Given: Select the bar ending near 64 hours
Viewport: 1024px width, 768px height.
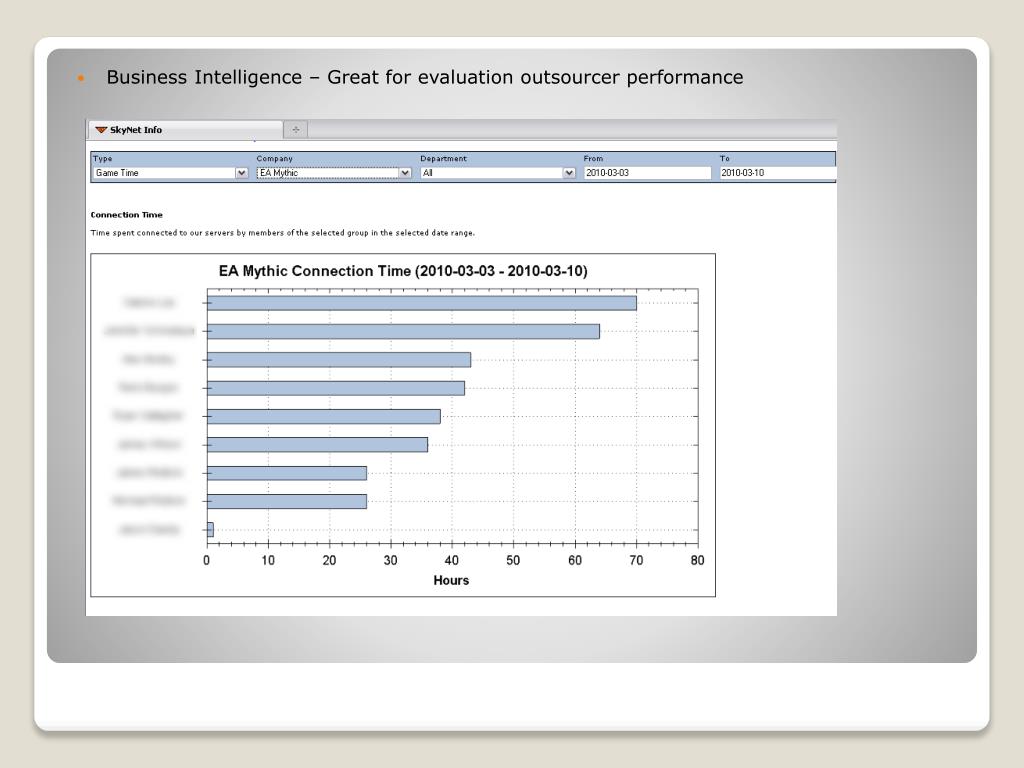Looking at the screenshot, I should tap(404, 332).
